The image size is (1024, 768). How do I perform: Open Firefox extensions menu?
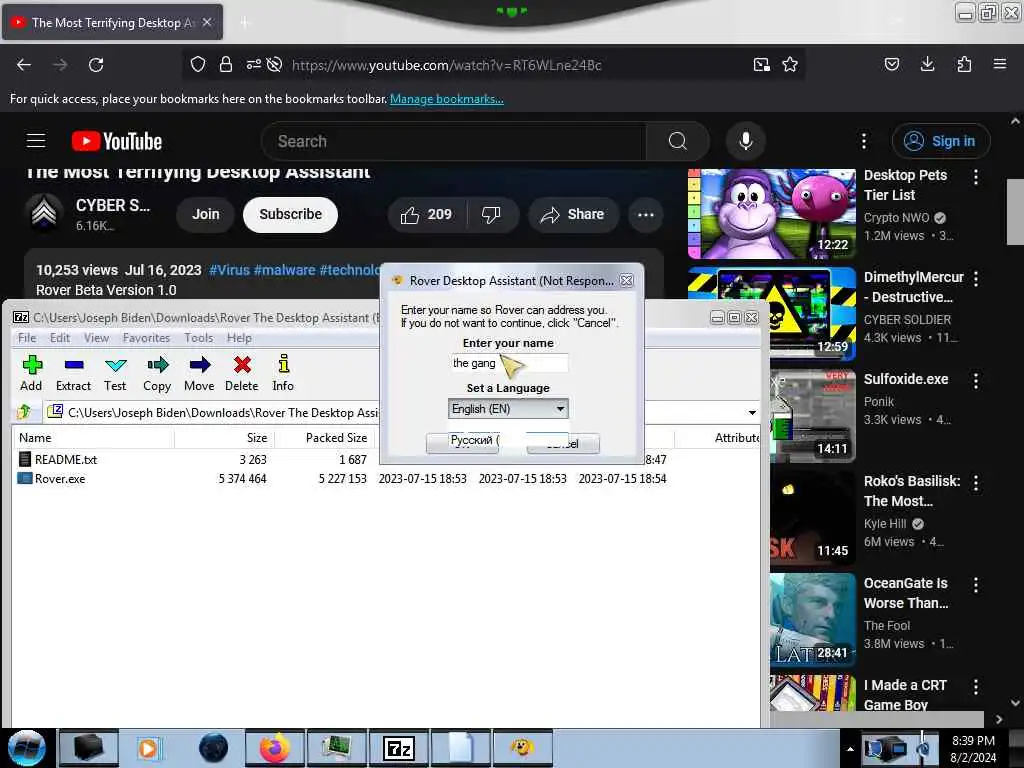pyautogui.click(x=964, y=64)
